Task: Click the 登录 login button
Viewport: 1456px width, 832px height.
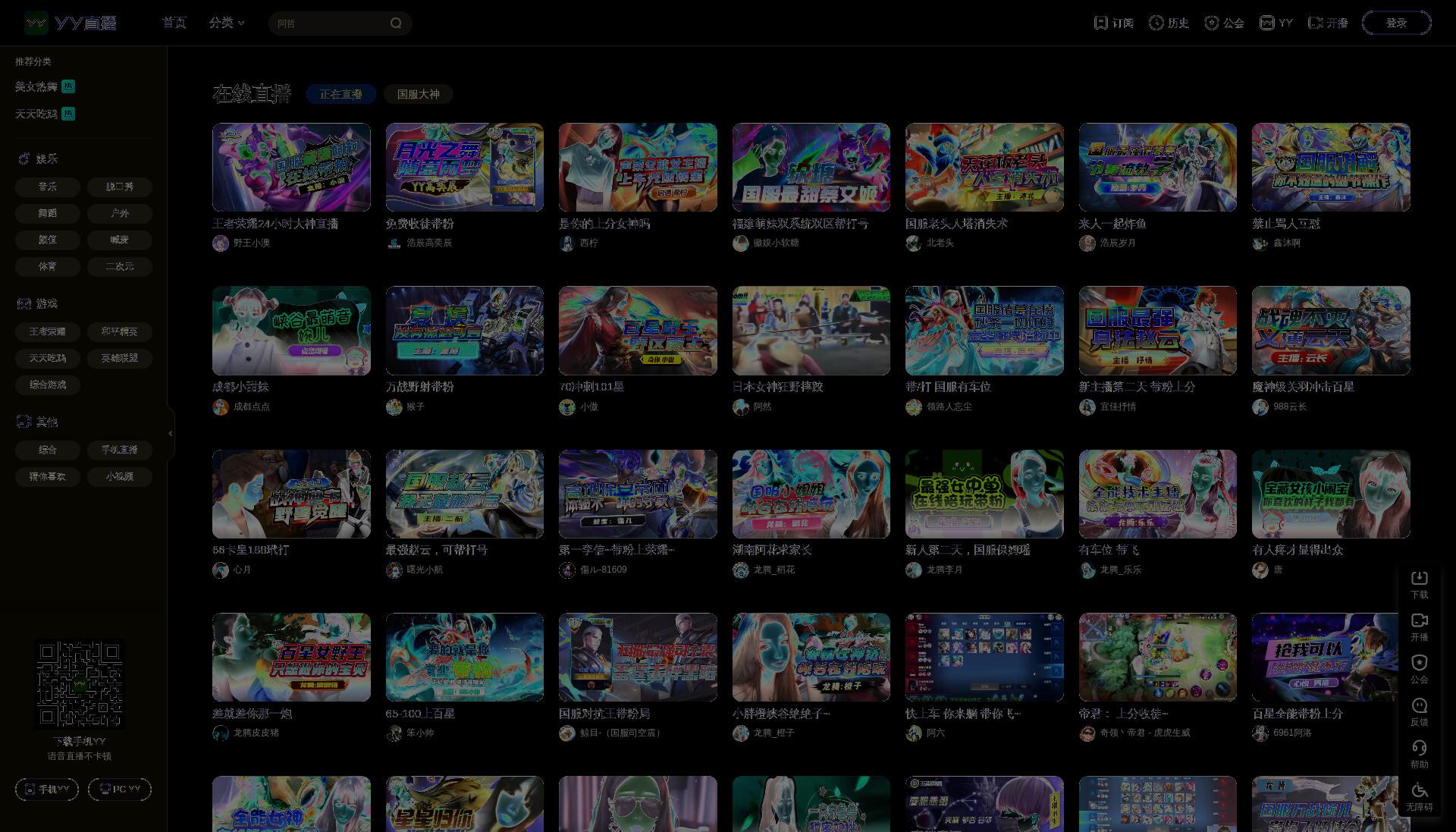Action: click(x=1396, y=23)
